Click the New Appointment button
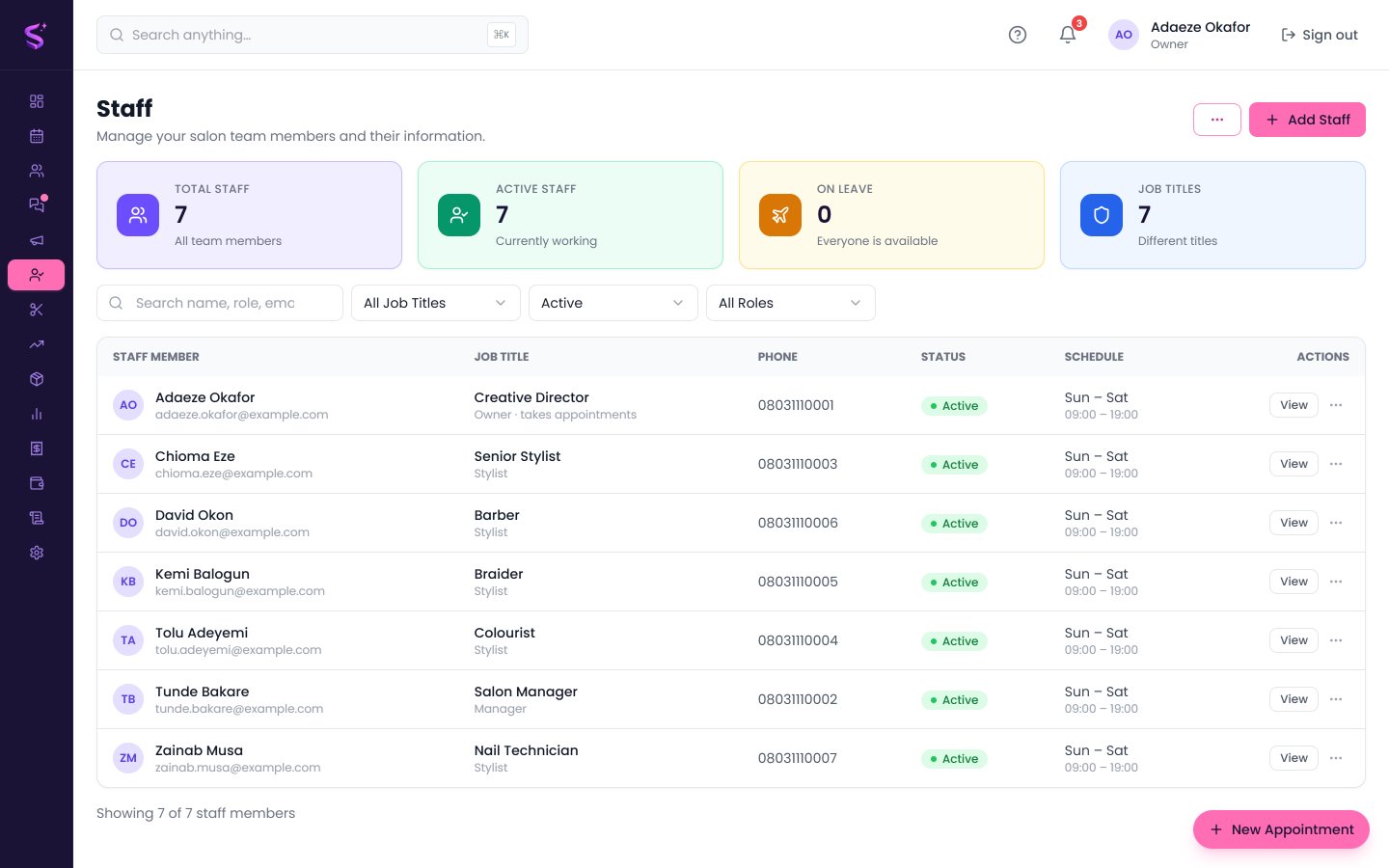 (x=1281, y=829)
